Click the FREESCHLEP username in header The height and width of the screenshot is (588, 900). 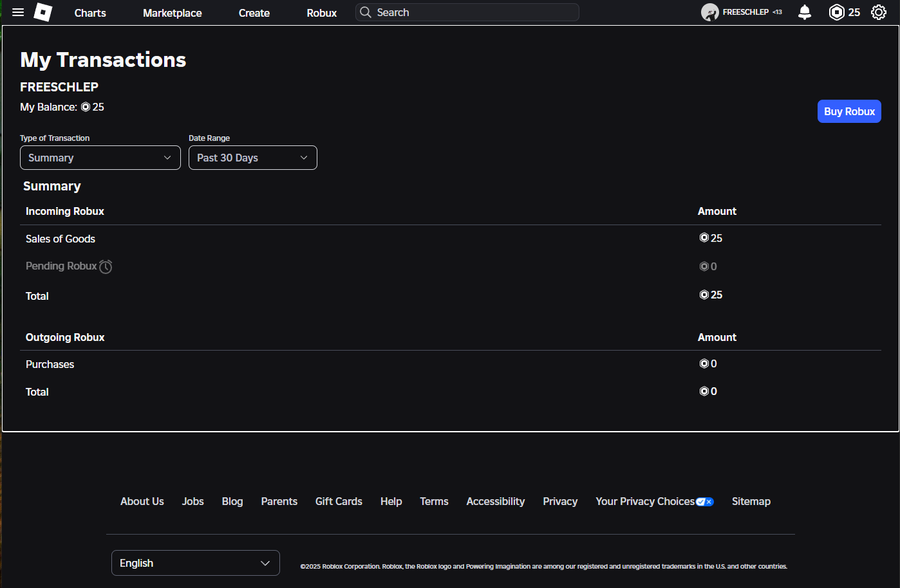(745, 12)
